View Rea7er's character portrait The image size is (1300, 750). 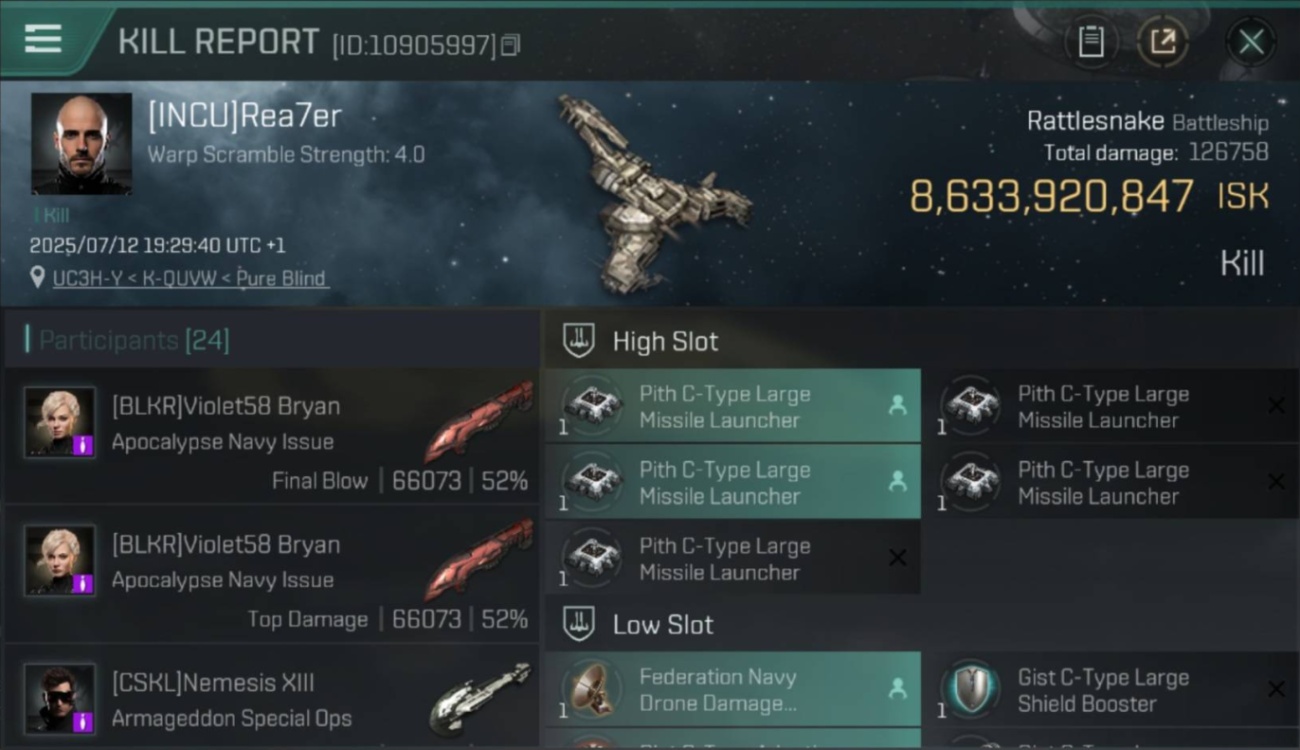81,143
